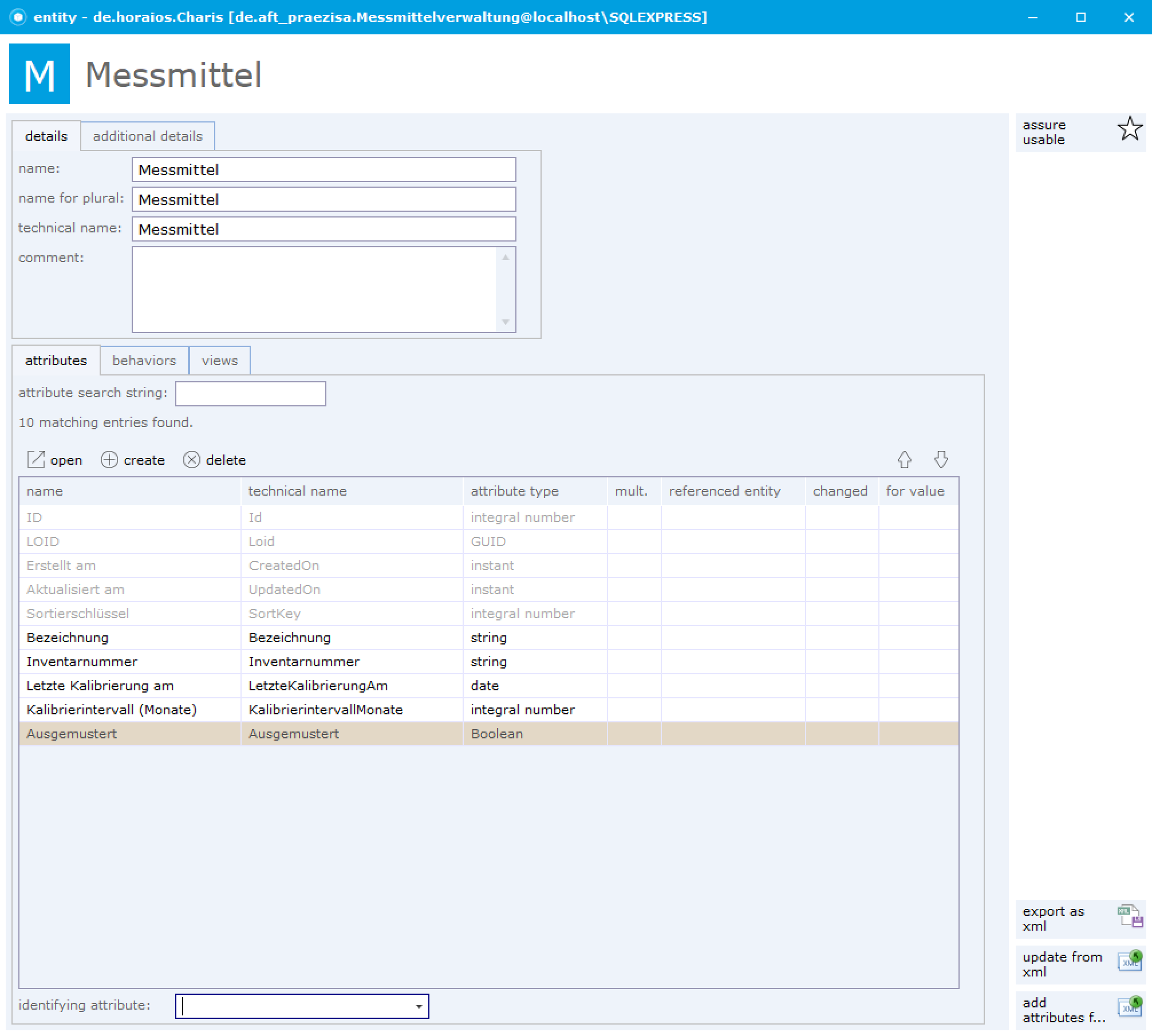Select the Erstellt am attribute row
This screenshot has width=1152, height=1036.
click(489, 566)
